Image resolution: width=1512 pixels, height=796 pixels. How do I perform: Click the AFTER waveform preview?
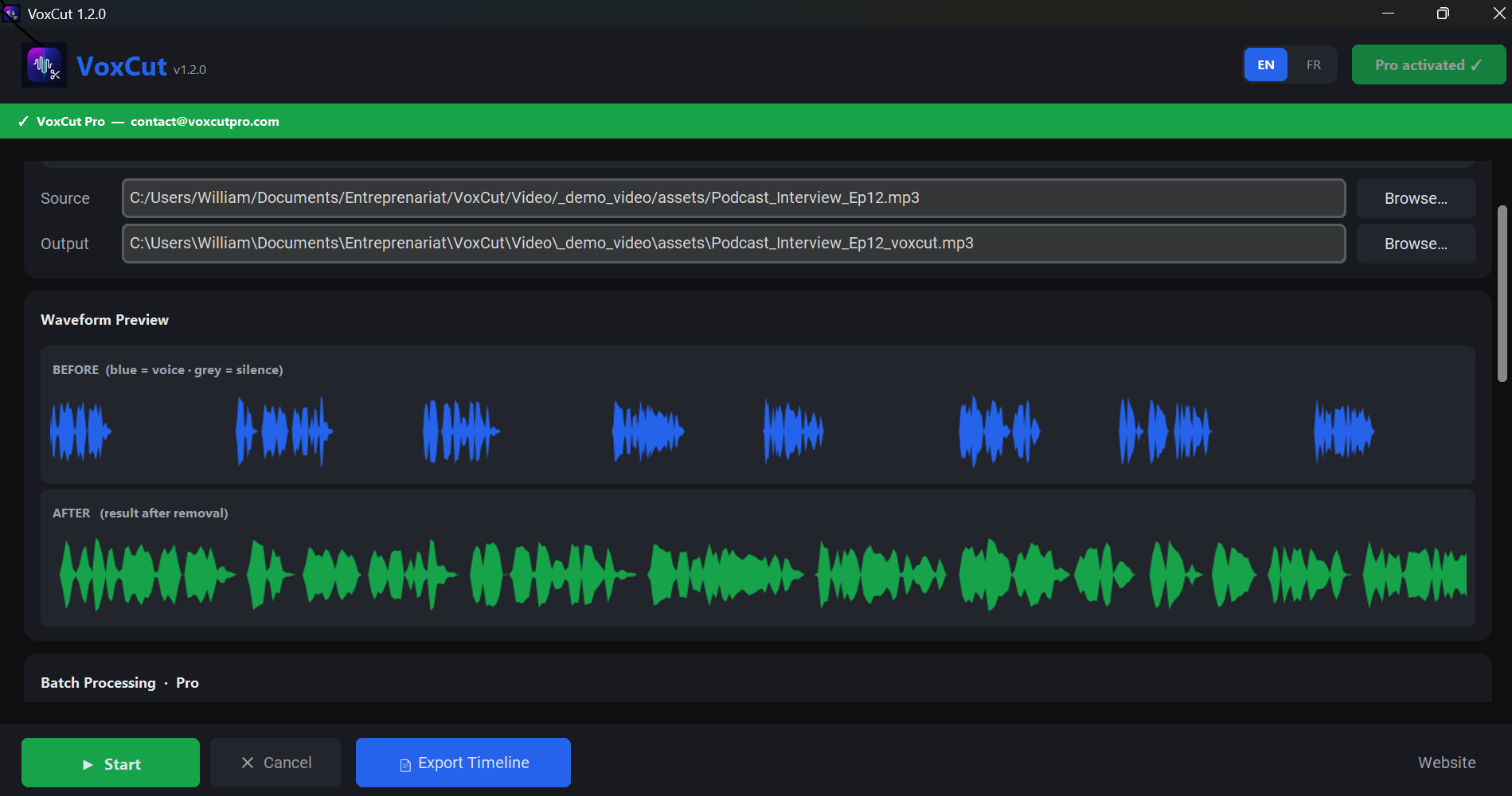757,558
